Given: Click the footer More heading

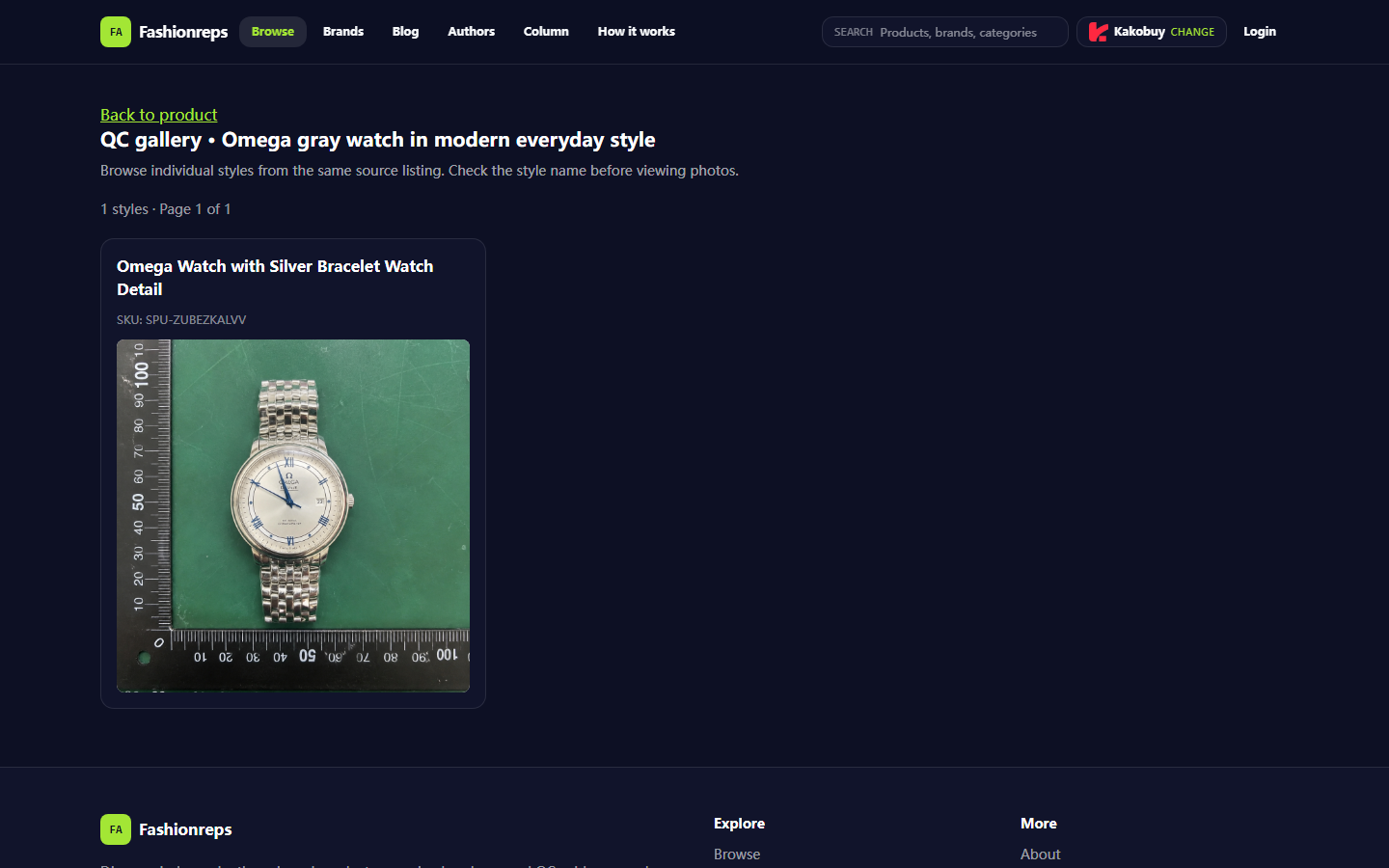Looking at the screenshot, I should tap(1039, 824).
